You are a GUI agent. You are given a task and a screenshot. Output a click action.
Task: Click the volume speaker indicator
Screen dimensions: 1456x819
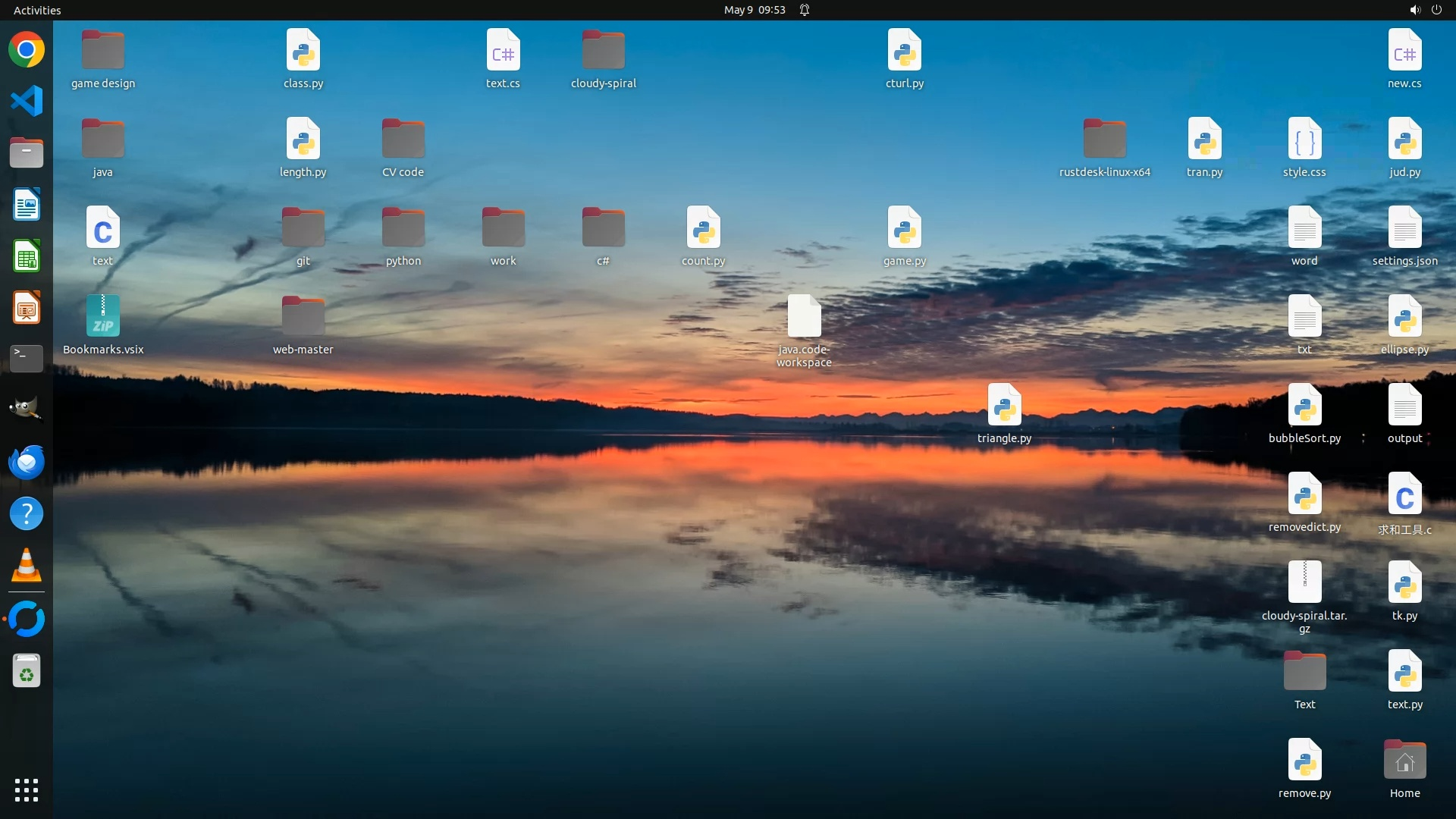(x=1414, y=10)
